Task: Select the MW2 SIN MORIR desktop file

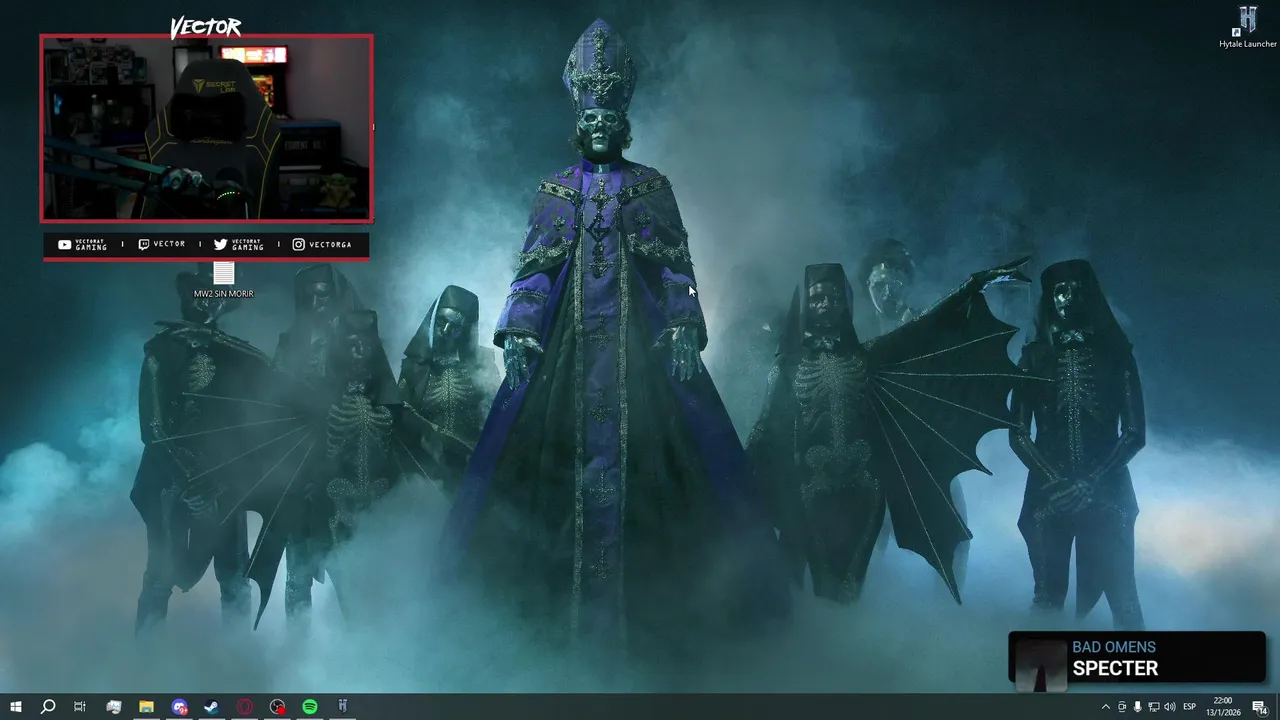Action: click(224, 280)
